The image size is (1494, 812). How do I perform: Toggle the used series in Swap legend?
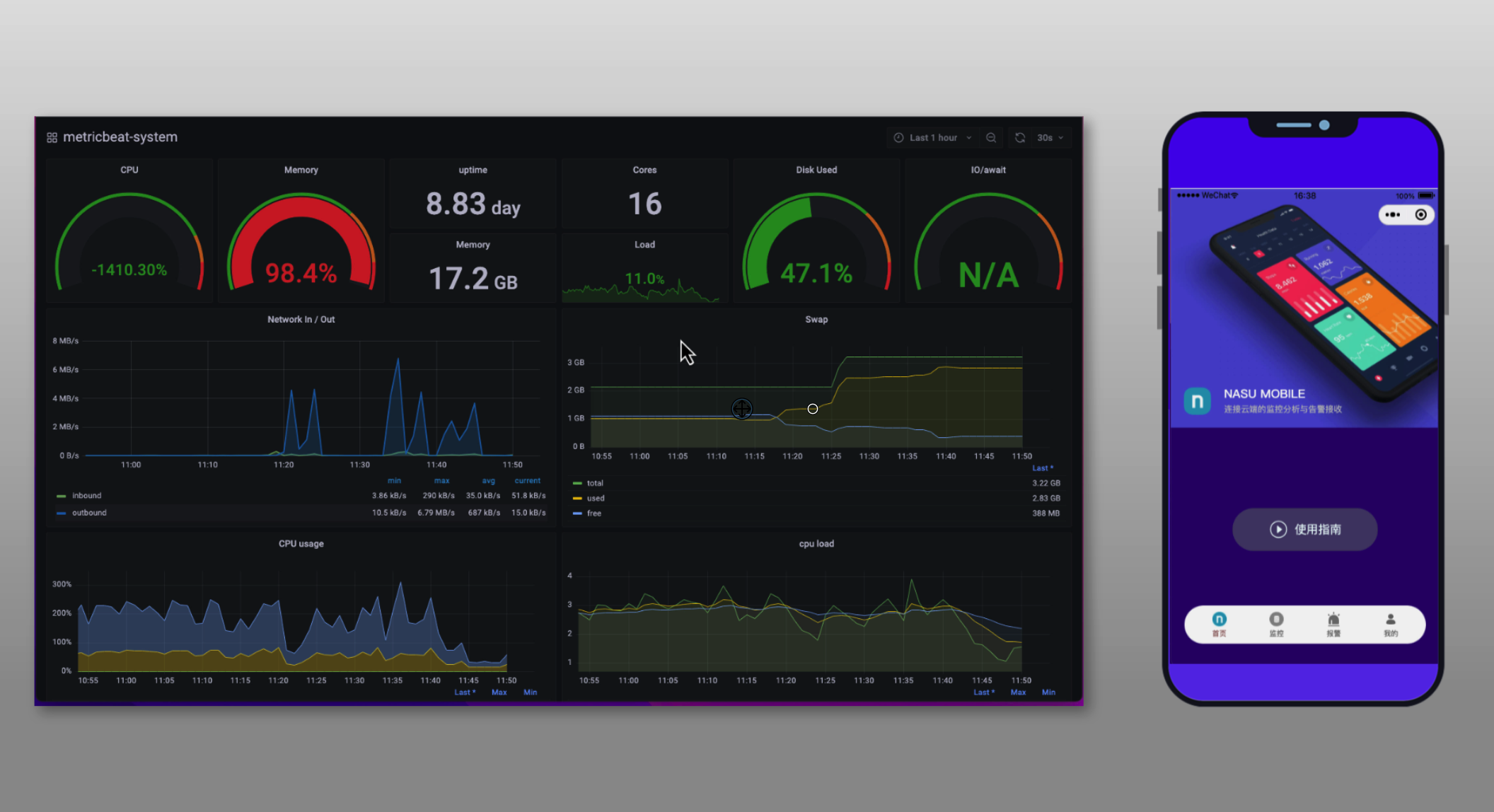596,498
